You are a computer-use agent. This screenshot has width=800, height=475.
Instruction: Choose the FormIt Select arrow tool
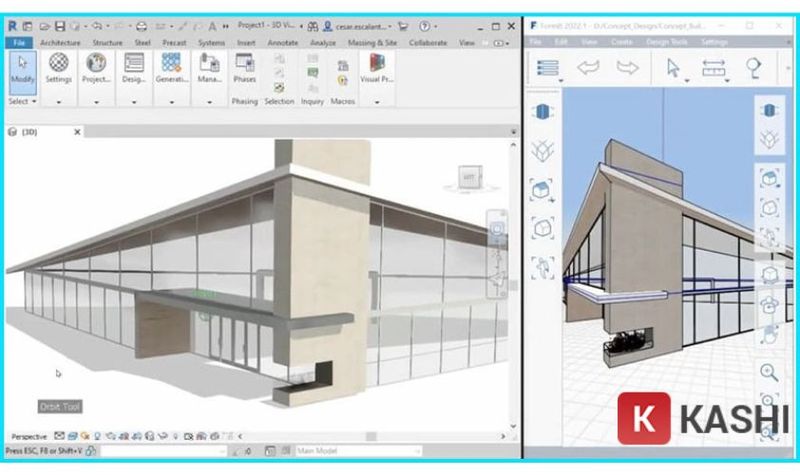point(673,67)
